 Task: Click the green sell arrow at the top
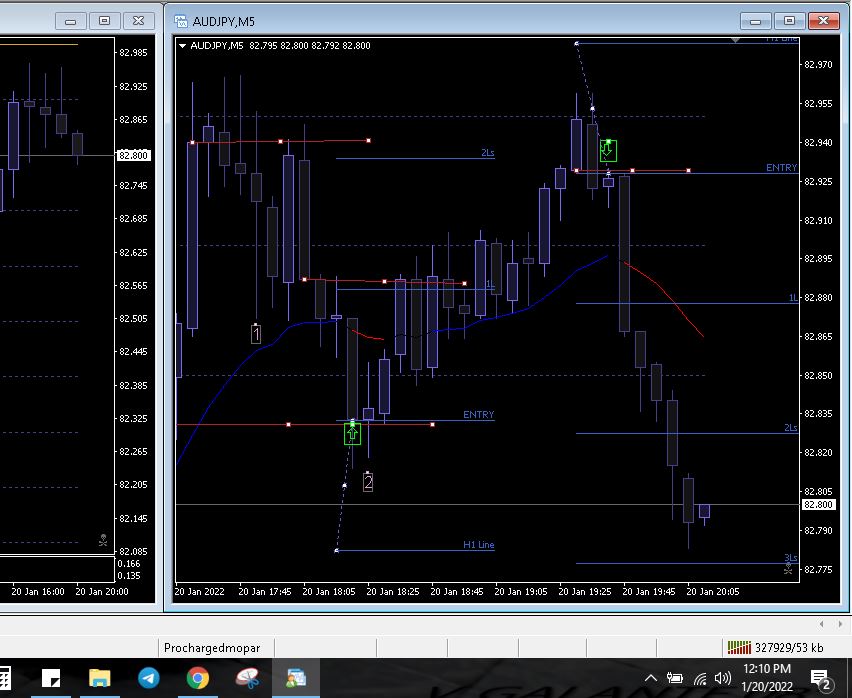pyautogui.click(x=608, y=151)
